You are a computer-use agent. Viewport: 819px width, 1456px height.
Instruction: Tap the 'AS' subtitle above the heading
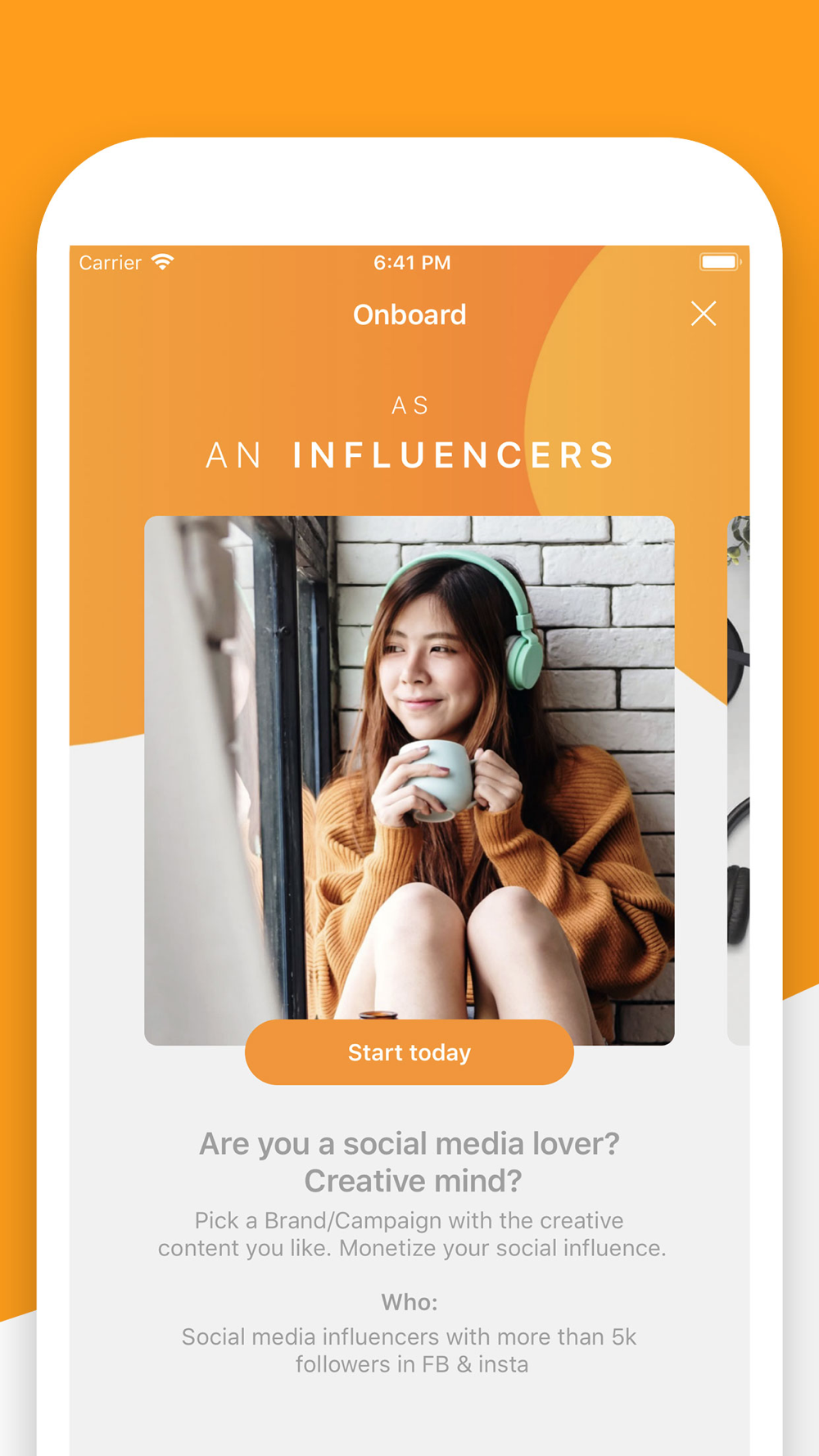(x=409, y=405)
